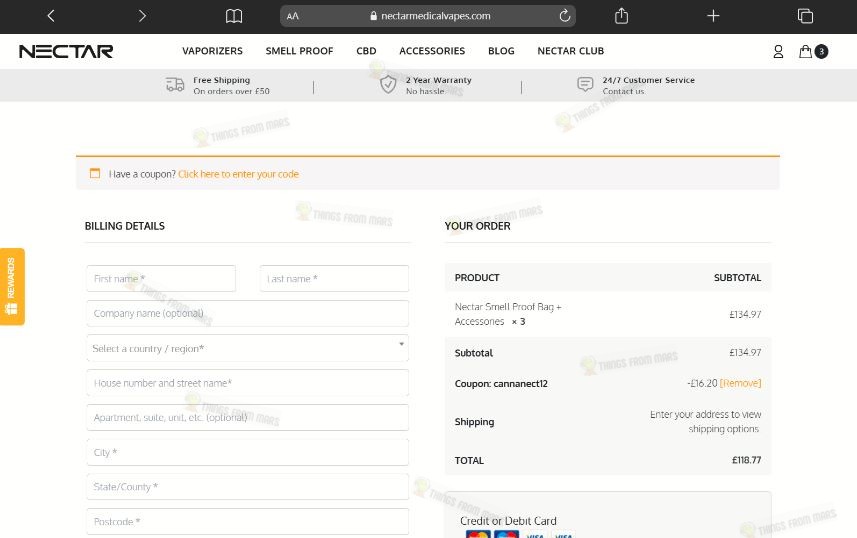Open the Accessories menu
The image size is (857, 538).
(x=432, y=51)
